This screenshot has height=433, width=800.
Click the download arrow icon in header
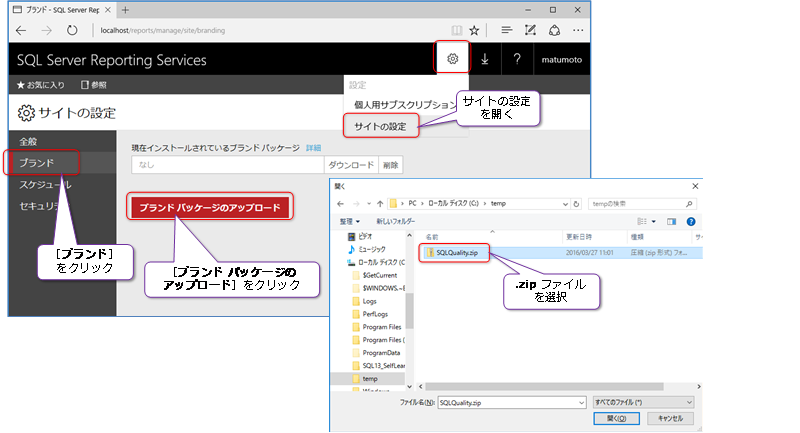[x=485, y=59]
